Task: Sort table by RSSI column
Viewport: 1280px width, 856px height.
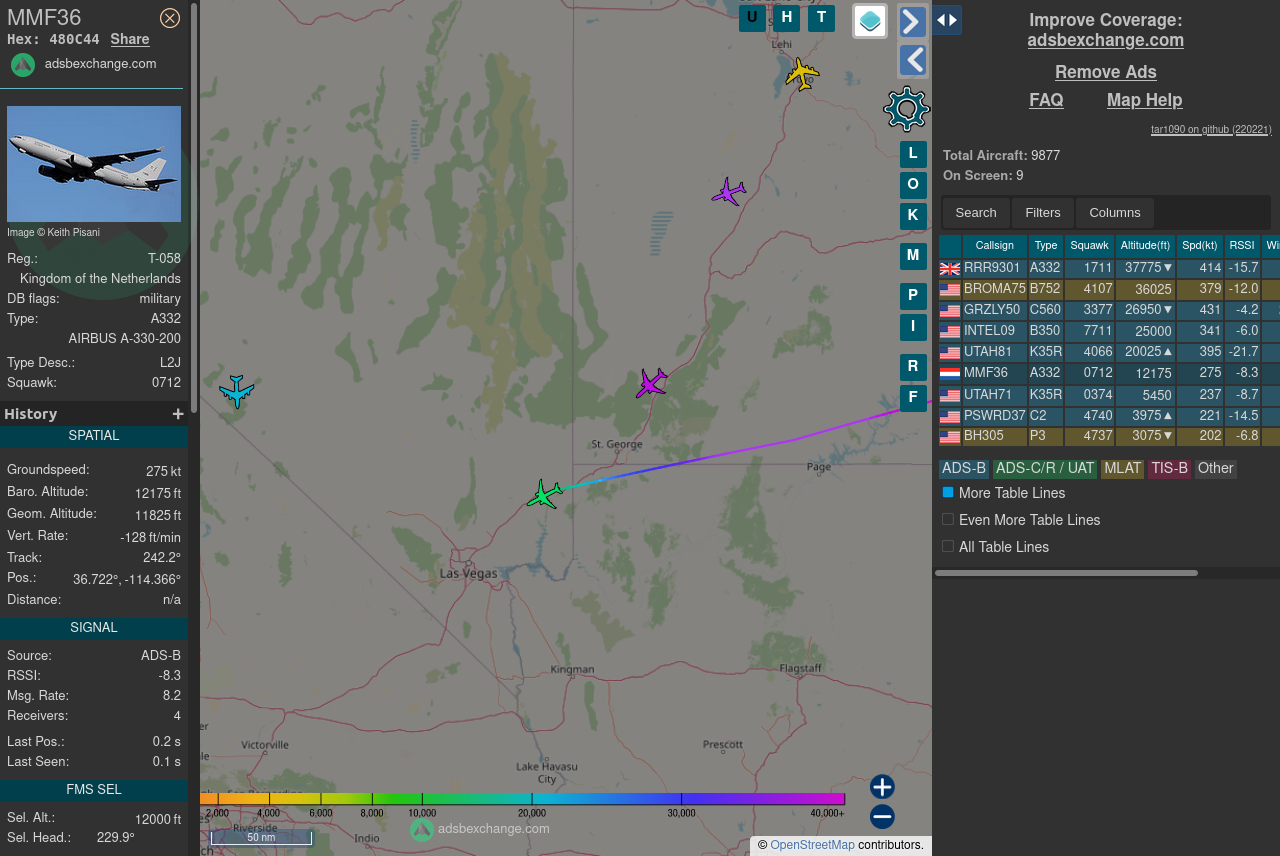Action: (1242, 246)
